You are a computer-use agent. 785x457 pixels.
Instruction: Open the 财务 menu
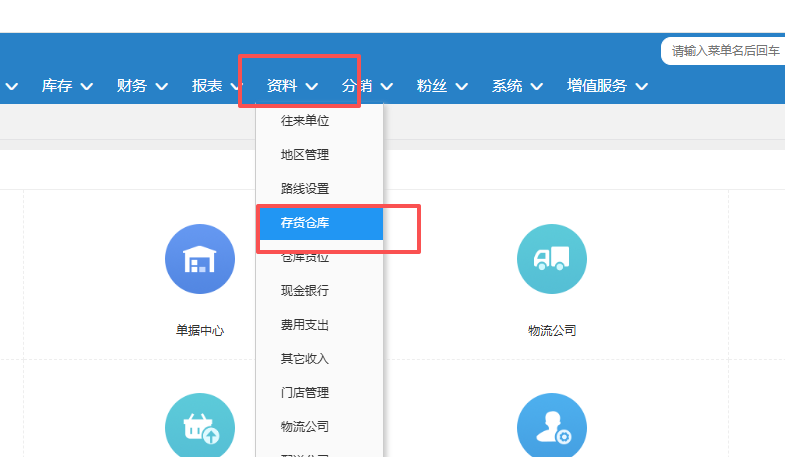tap(132, 86)
